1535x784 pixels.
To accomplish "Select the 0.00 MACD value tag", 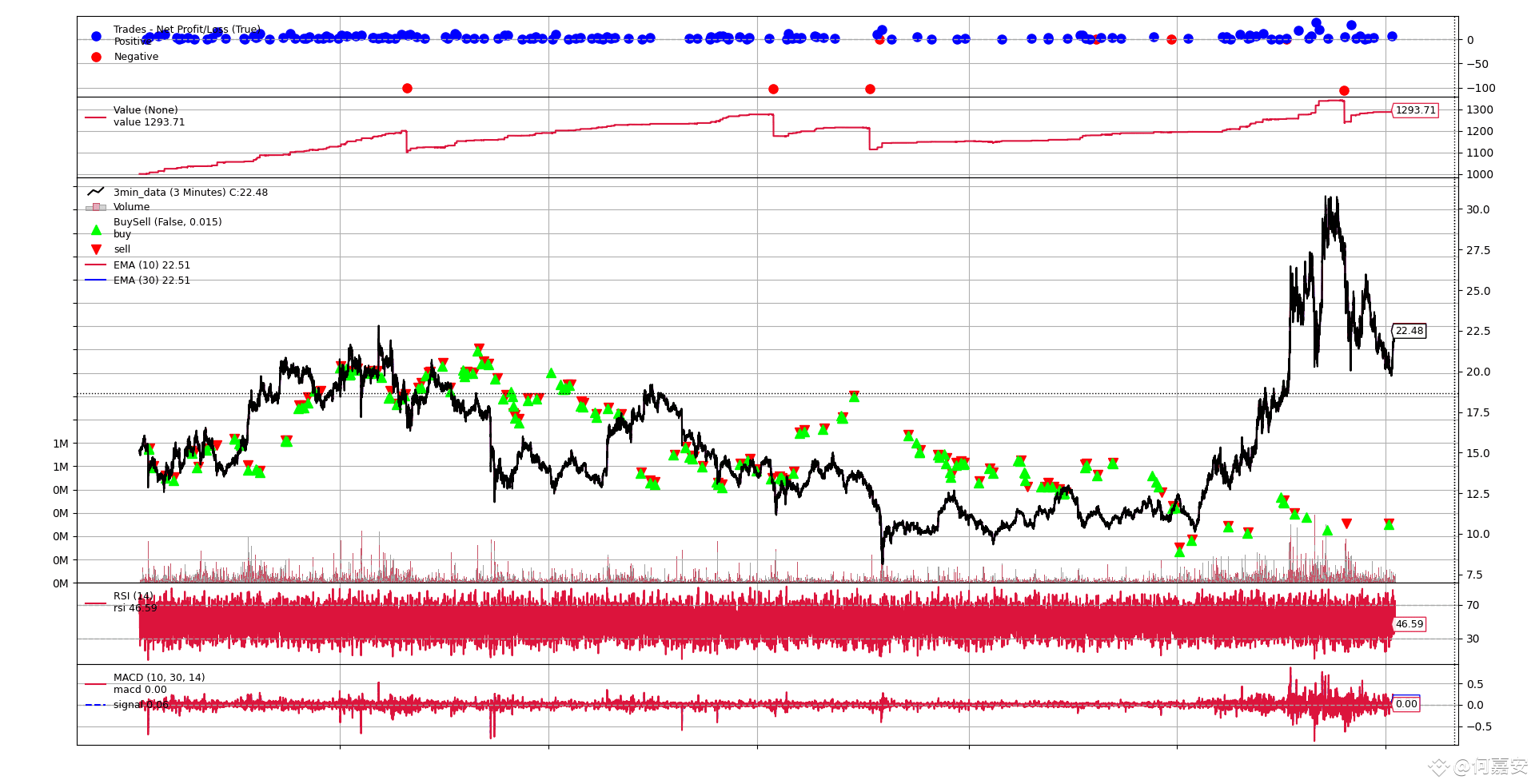I will click(x=1406, y=704).
